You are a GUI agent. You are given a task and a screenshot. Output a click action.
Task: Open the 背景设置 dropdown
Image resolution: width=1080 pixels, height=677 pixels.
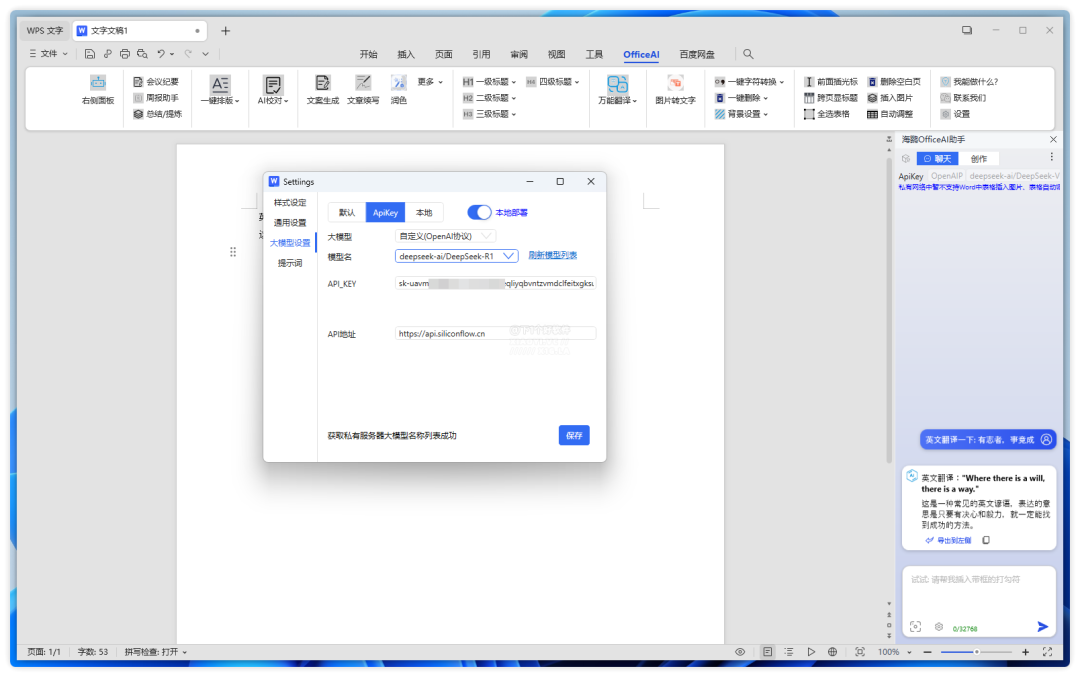tap(741, 114)
